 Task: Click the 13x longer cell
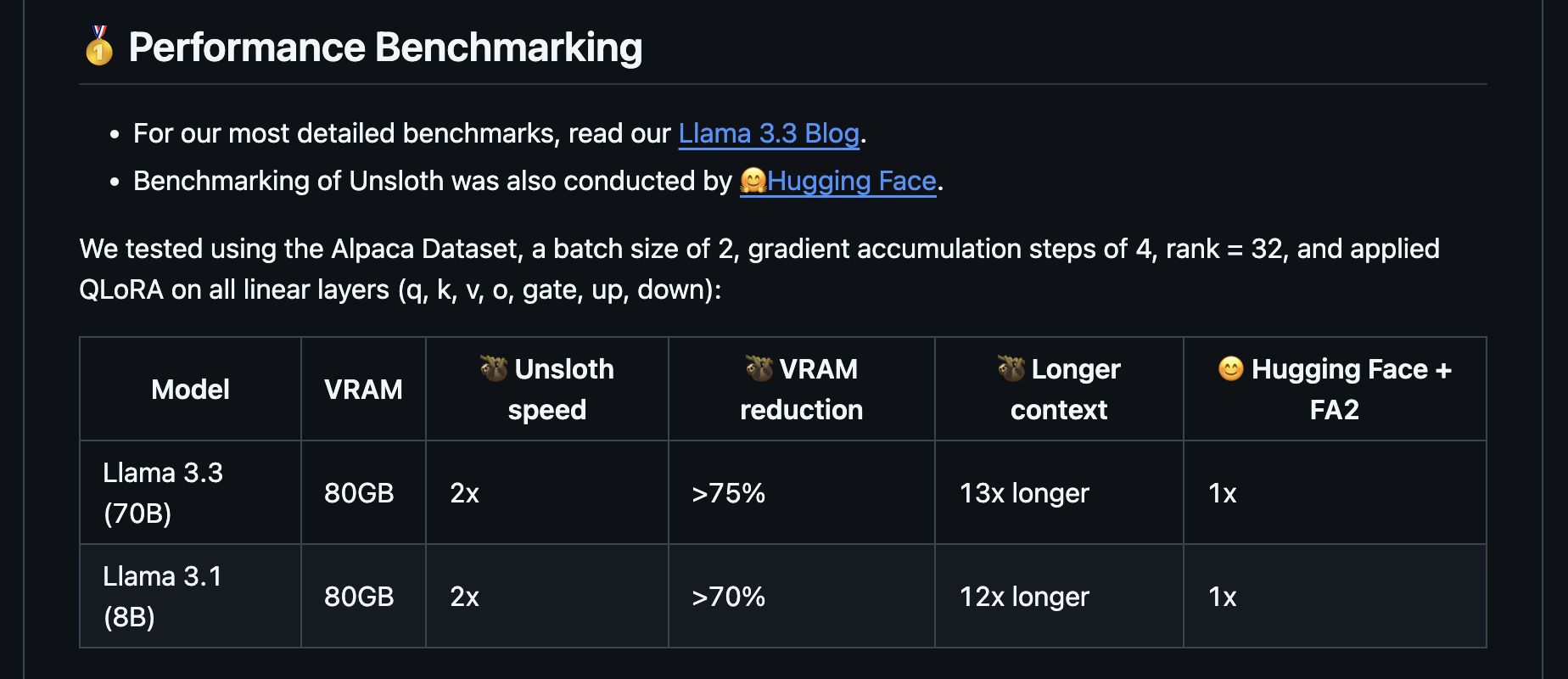point(1059,492)
